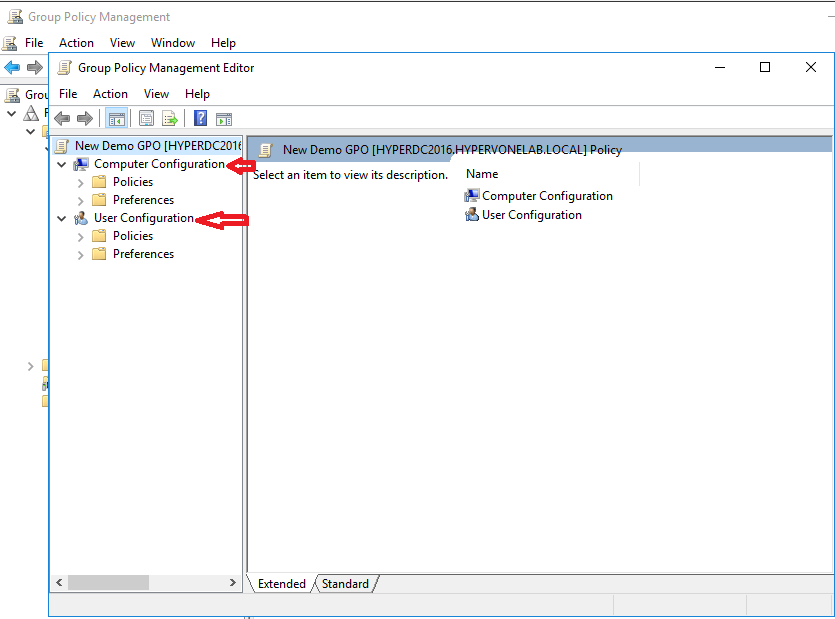
Task: Expand Preferences under User Configuration
Action: [x=80, y=253]
